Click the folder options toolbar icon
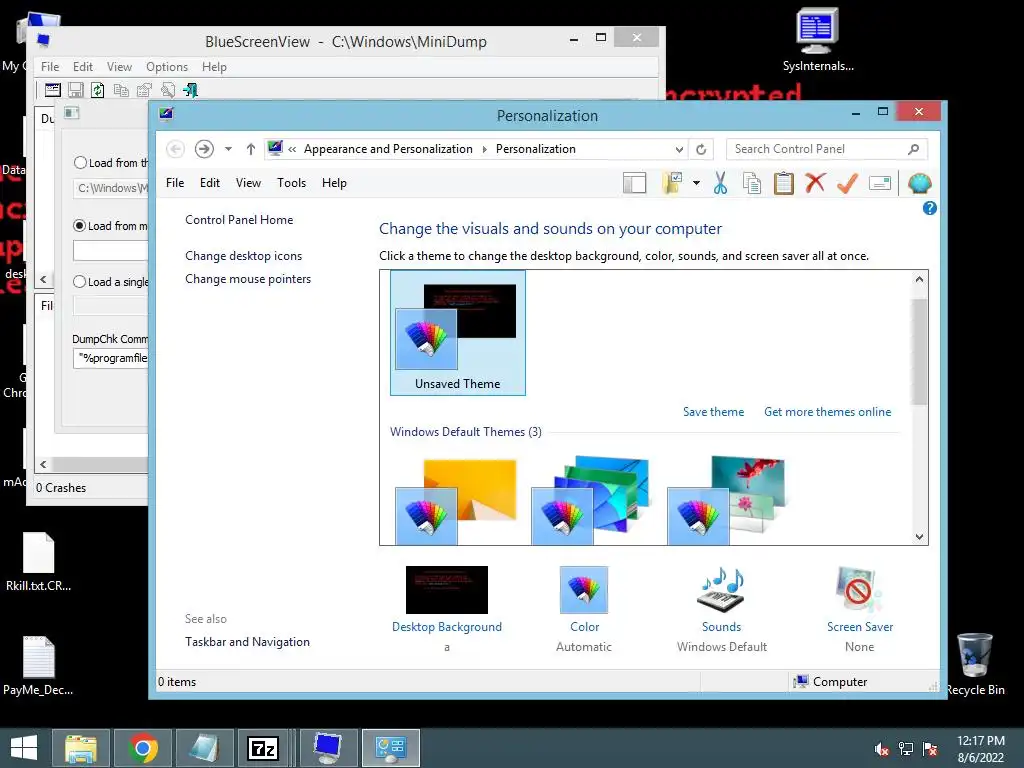The width and height of the screenshot is (1024, 768). [672, 184]
